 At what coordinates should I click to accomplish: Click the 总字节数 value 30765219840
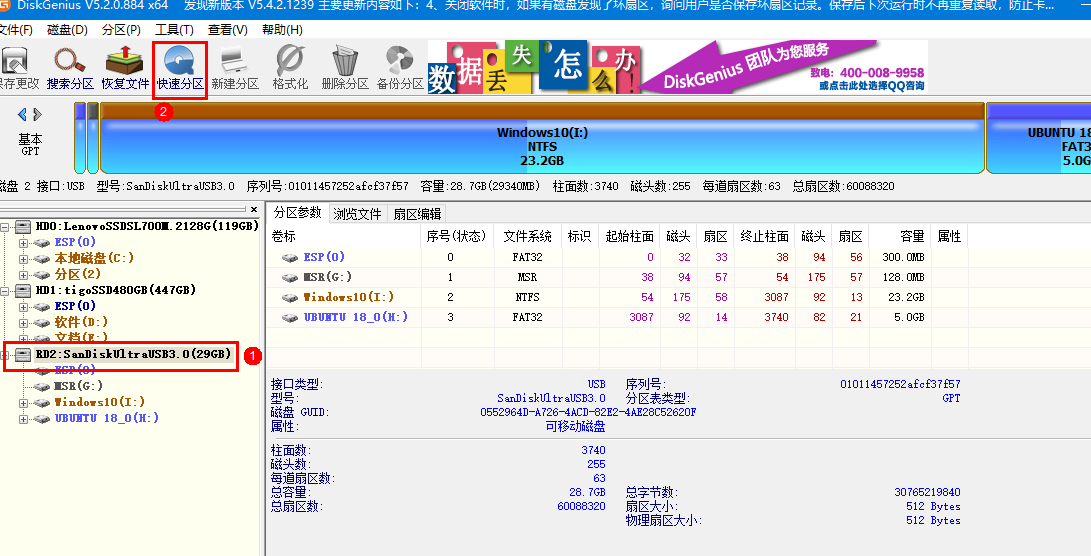tap(927, 492)
